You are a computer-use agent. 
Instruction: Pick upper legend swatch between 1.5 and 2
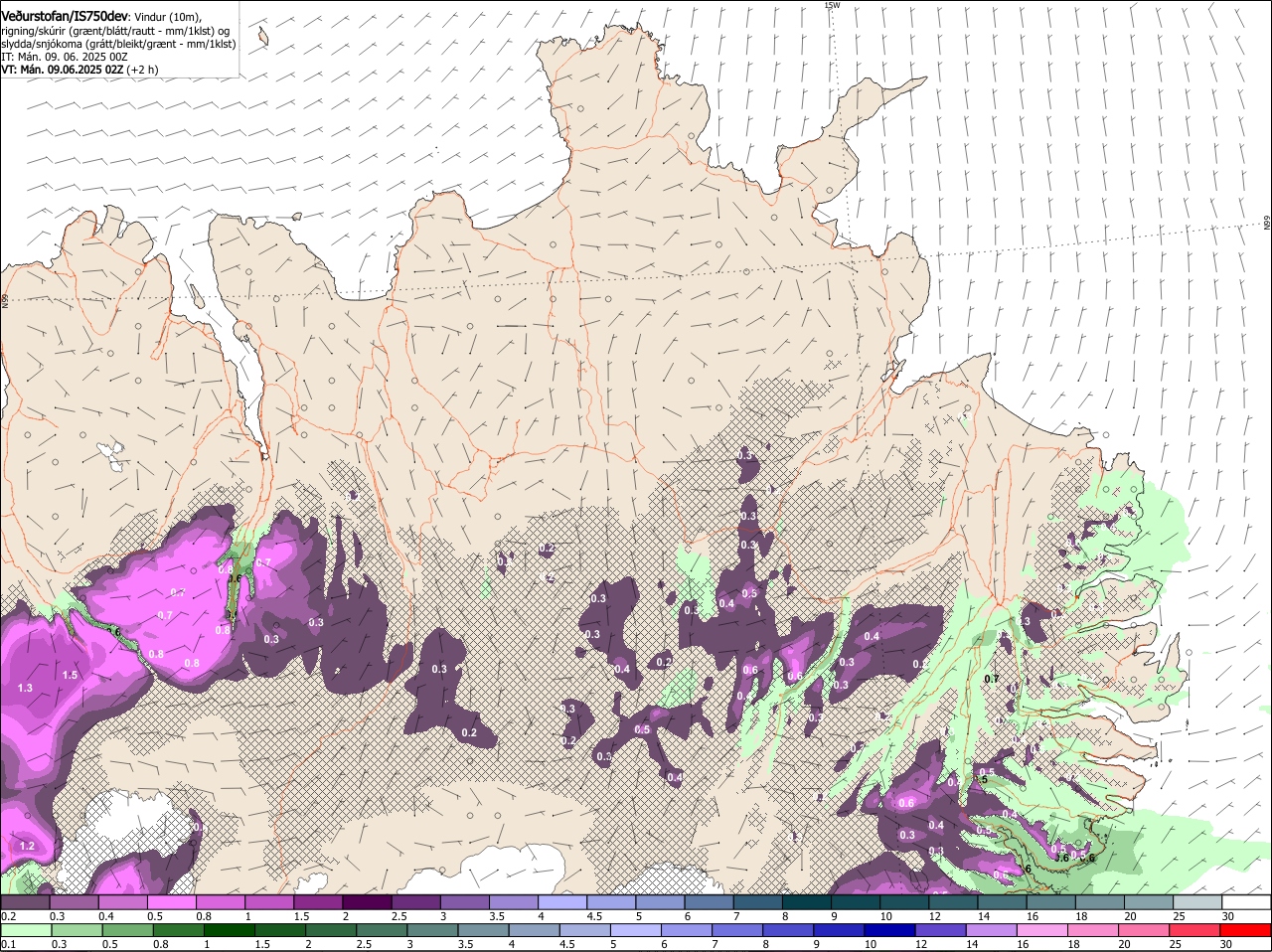coord(318,902)
